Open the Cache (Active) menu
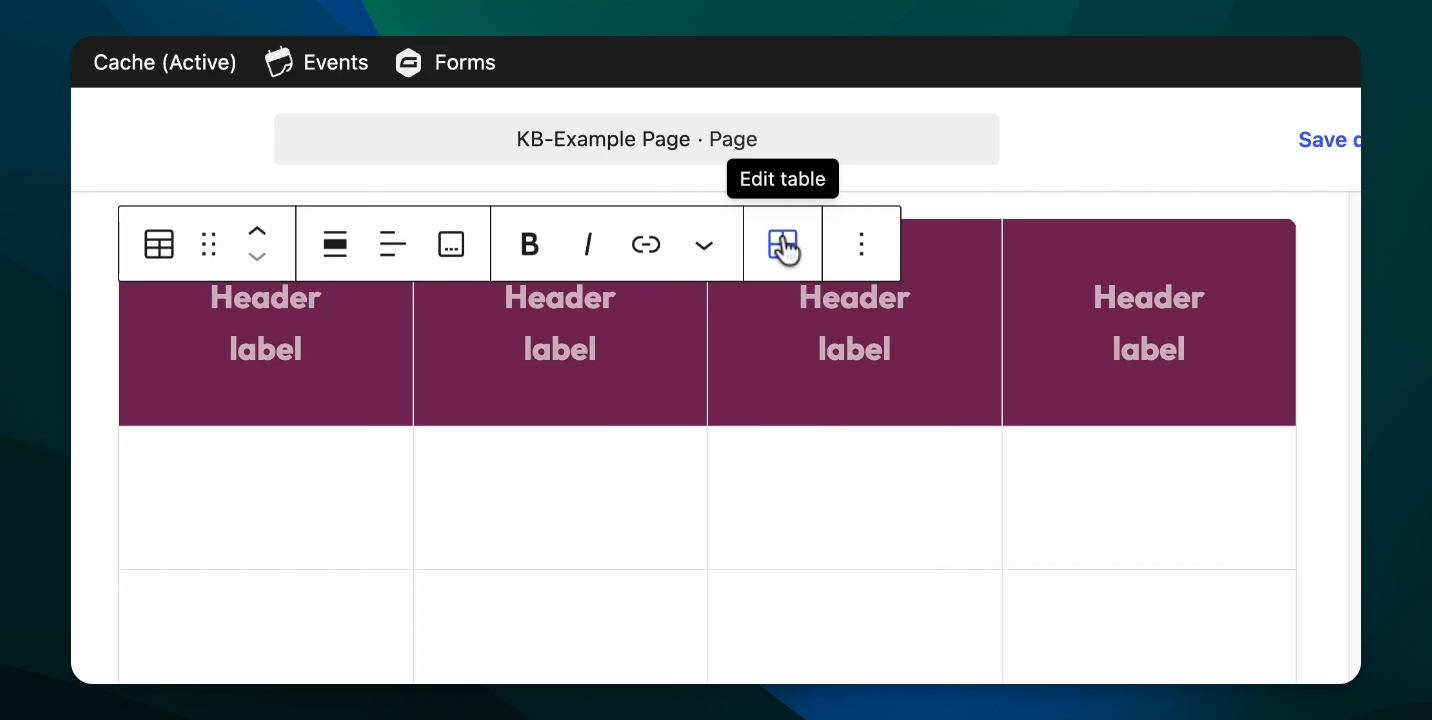The image size is (1432, 720). tap(165, 62)
